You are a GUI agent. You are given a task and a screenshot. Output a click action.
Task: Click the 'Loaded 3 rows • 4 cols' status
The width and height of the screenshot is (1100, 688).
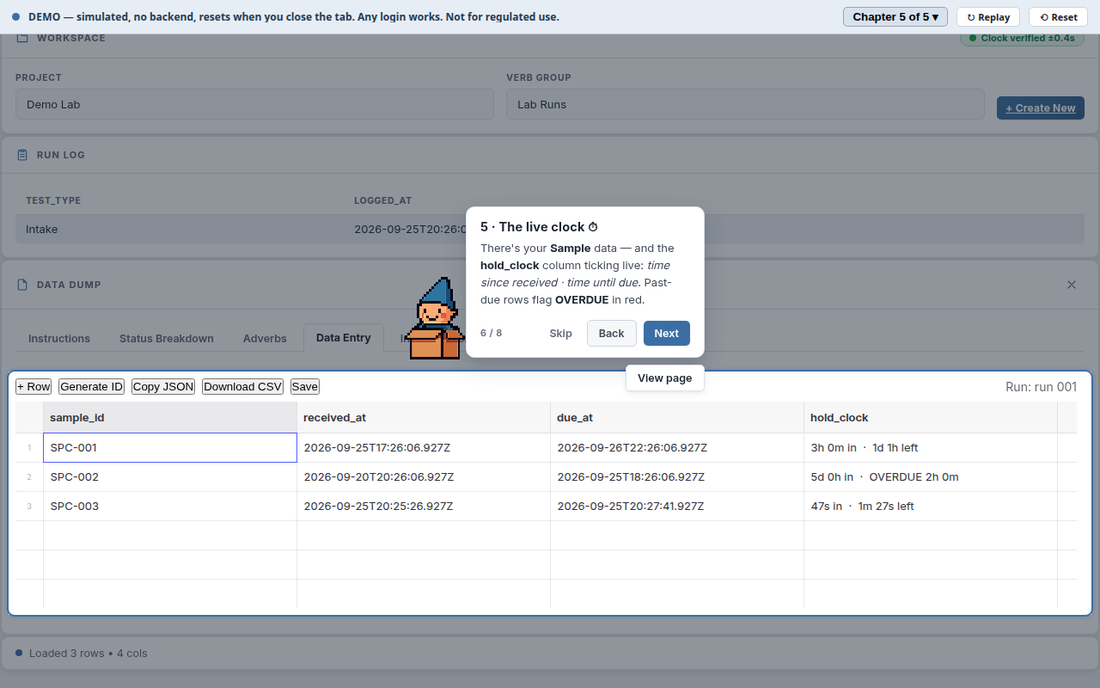88,653
